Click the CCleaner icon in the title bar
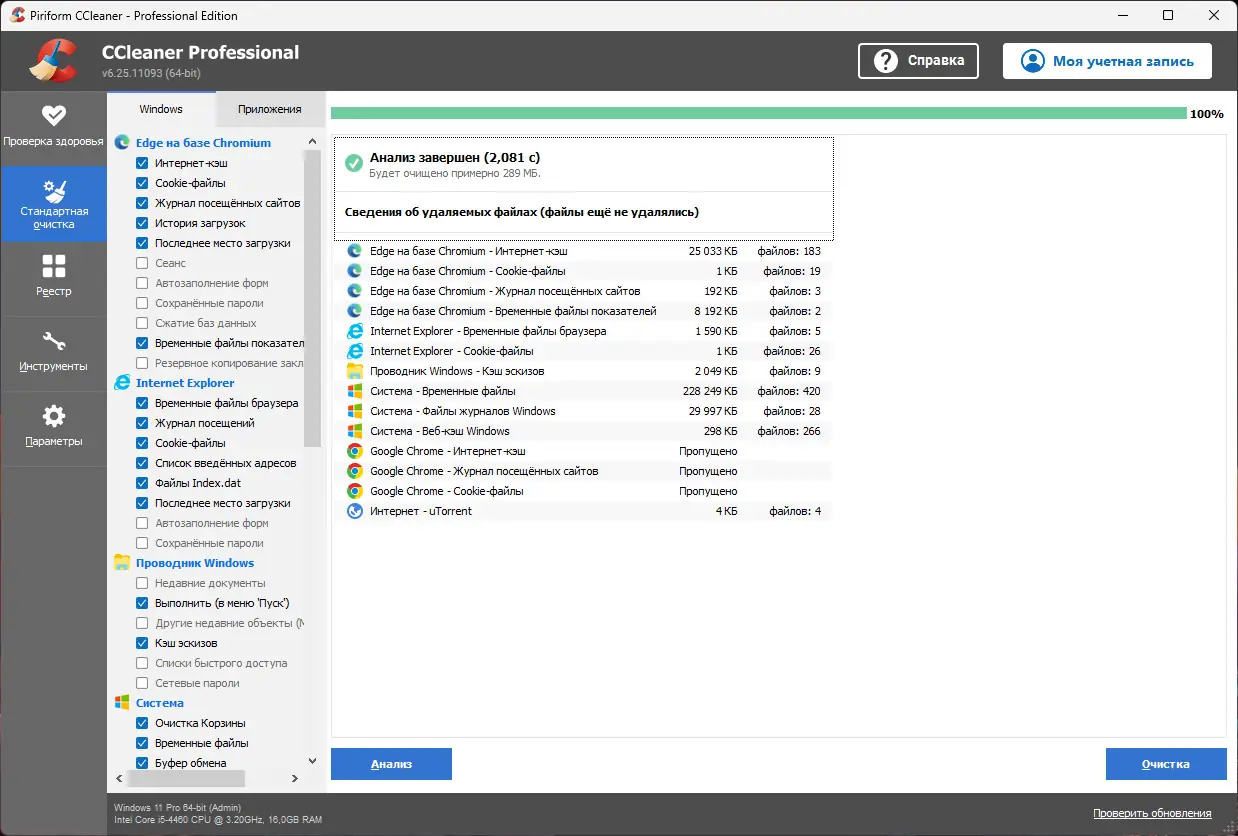The image size is (1238, 836). (17, 15)
